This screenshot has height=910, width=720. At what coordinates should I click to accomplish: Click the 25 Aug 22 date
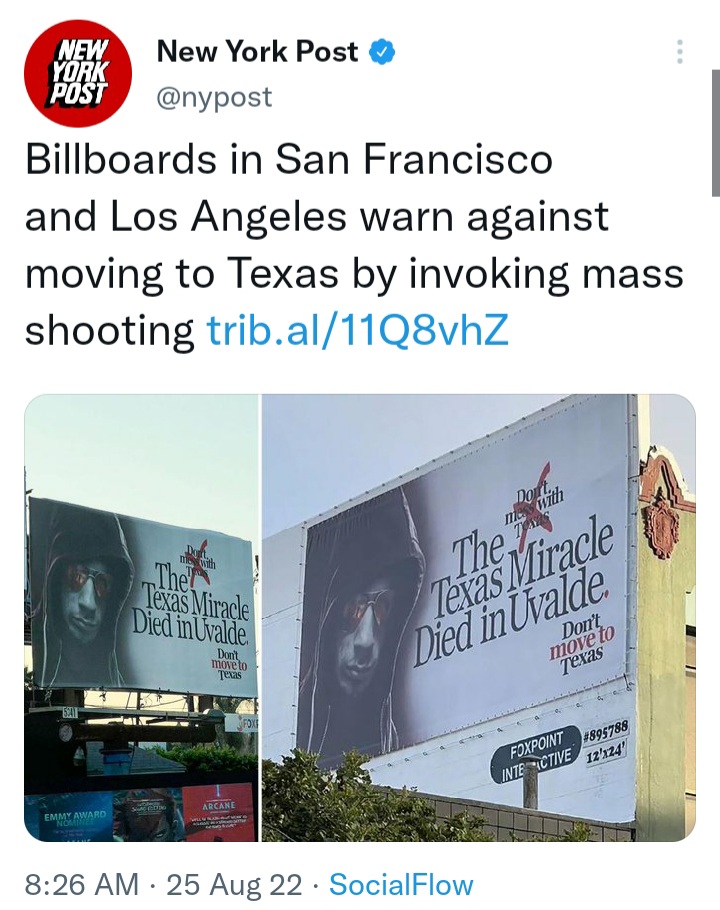234,884
